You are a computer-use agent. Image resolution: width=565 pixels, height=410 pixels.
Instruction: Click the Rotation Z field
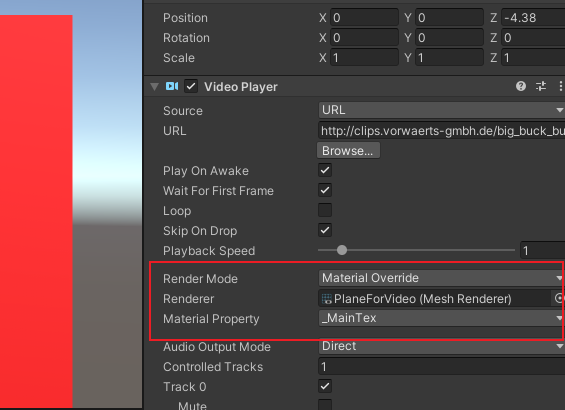point(533,37)
